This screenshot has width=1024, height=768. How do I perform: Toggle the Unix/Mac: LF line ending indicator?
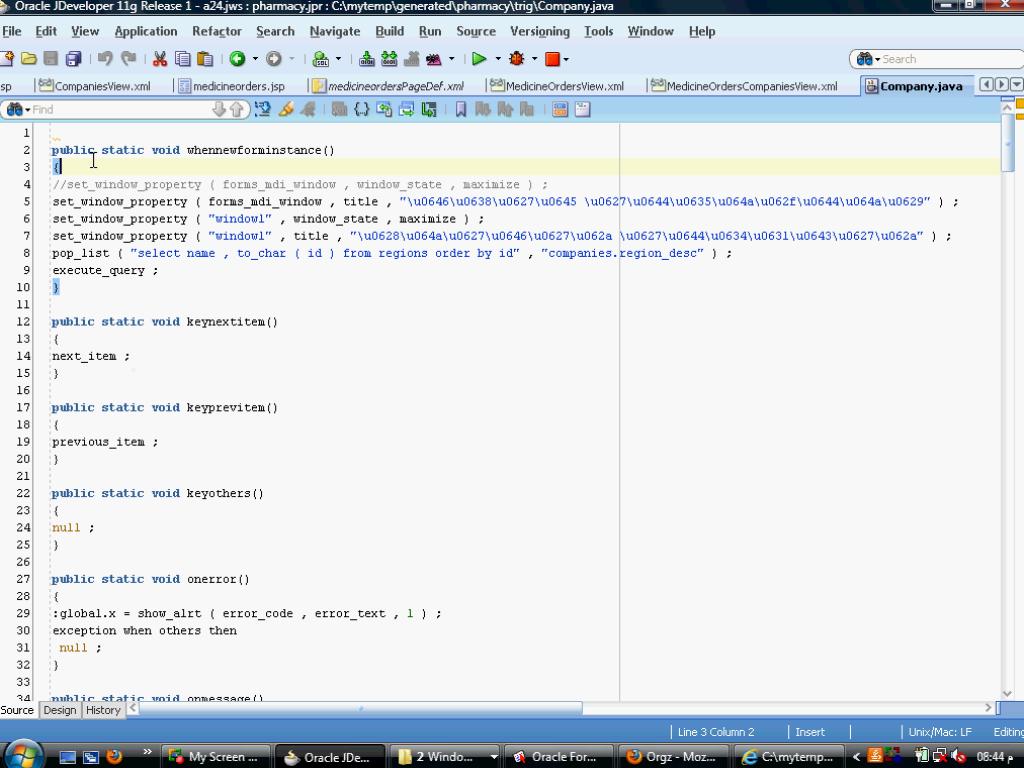pyautogui.click(x=939, y=732)
